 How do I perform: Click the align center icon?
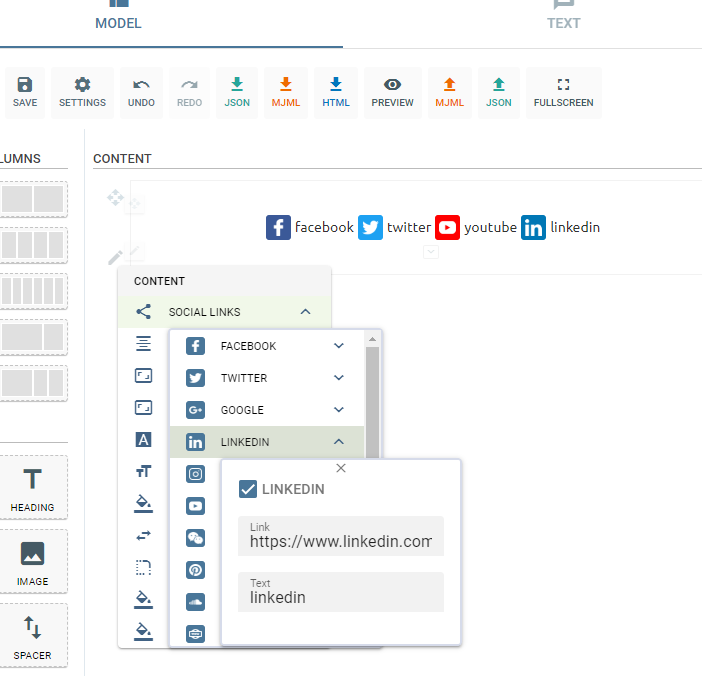click(x=143, y=343)
